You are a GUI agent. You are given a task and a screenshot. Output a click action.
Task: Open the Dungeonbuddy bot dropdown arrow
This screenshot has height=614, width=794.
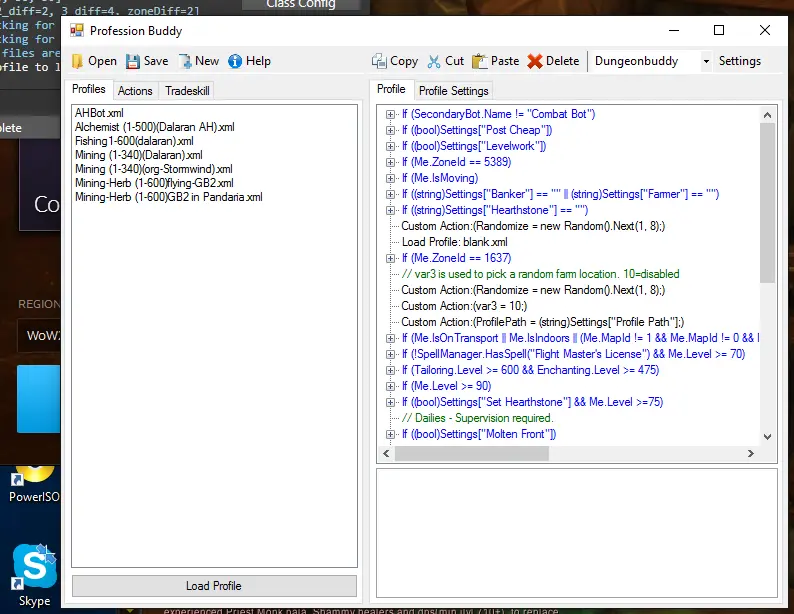coord(706,61)
